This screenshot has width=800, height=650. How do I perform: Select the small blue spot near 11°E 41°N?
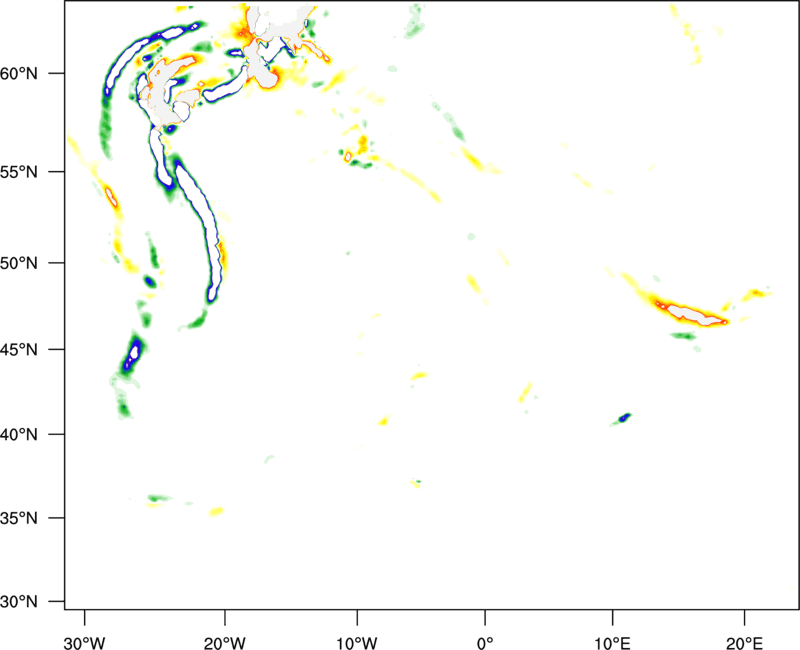624,417
